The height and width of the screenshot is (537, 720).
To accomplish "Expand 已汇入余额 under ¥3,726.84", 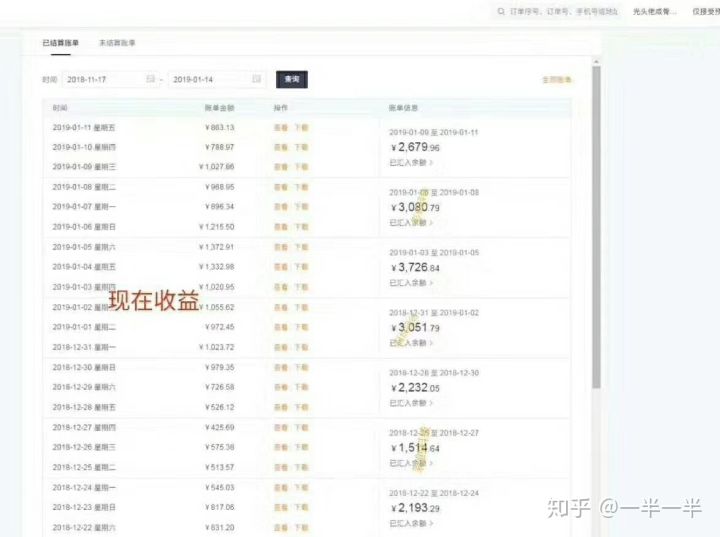I will pyautogui.click(x=411, y=283).
